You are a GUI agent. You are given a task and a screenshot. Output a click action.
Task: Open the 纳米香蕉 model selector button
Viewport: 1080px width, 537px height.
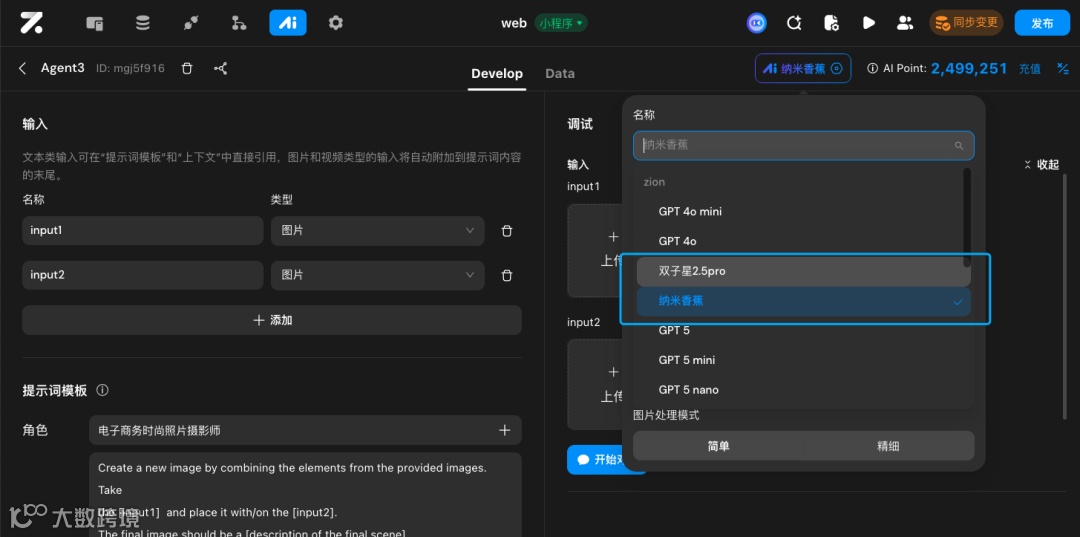[803, 68]
